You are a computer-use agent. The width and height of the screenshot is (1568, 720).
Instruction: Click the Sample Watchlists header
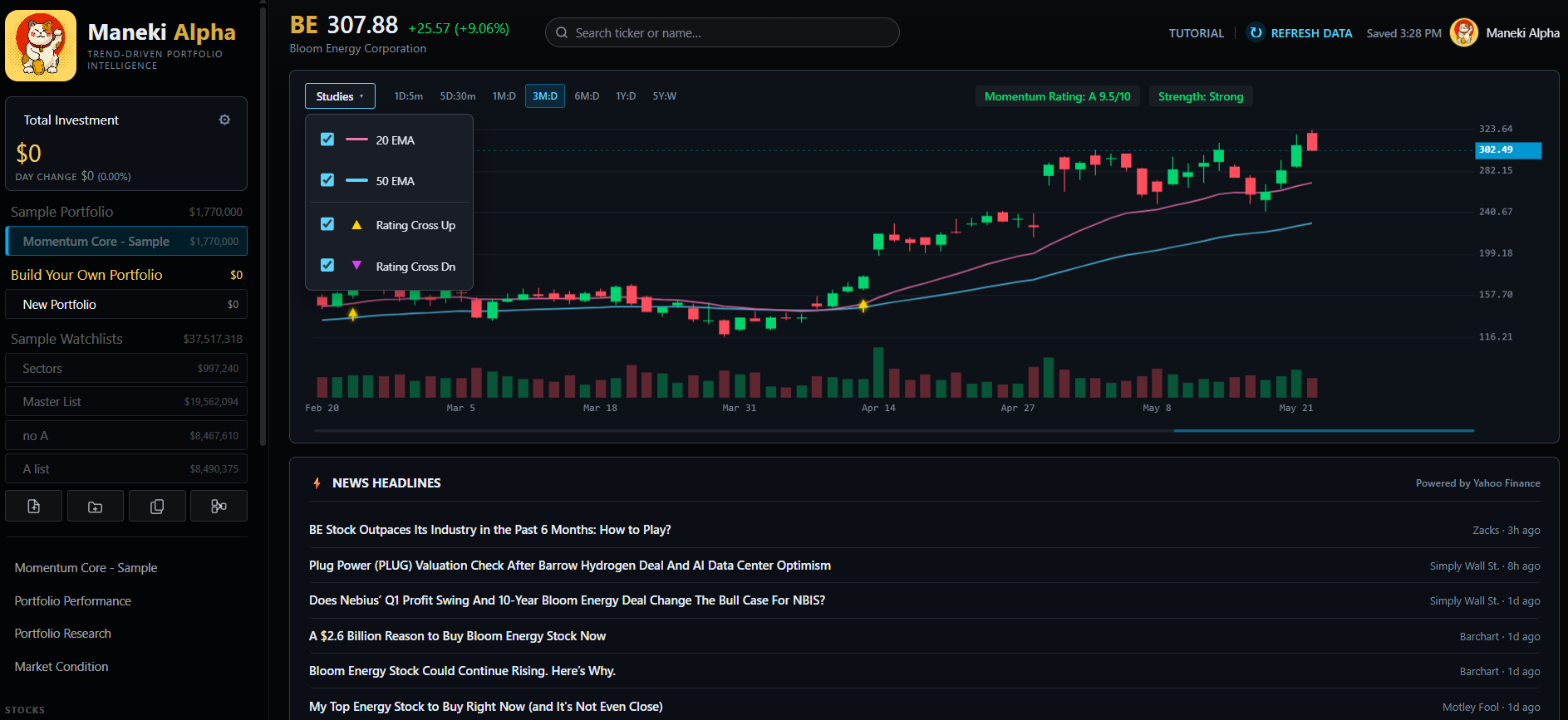66,339
